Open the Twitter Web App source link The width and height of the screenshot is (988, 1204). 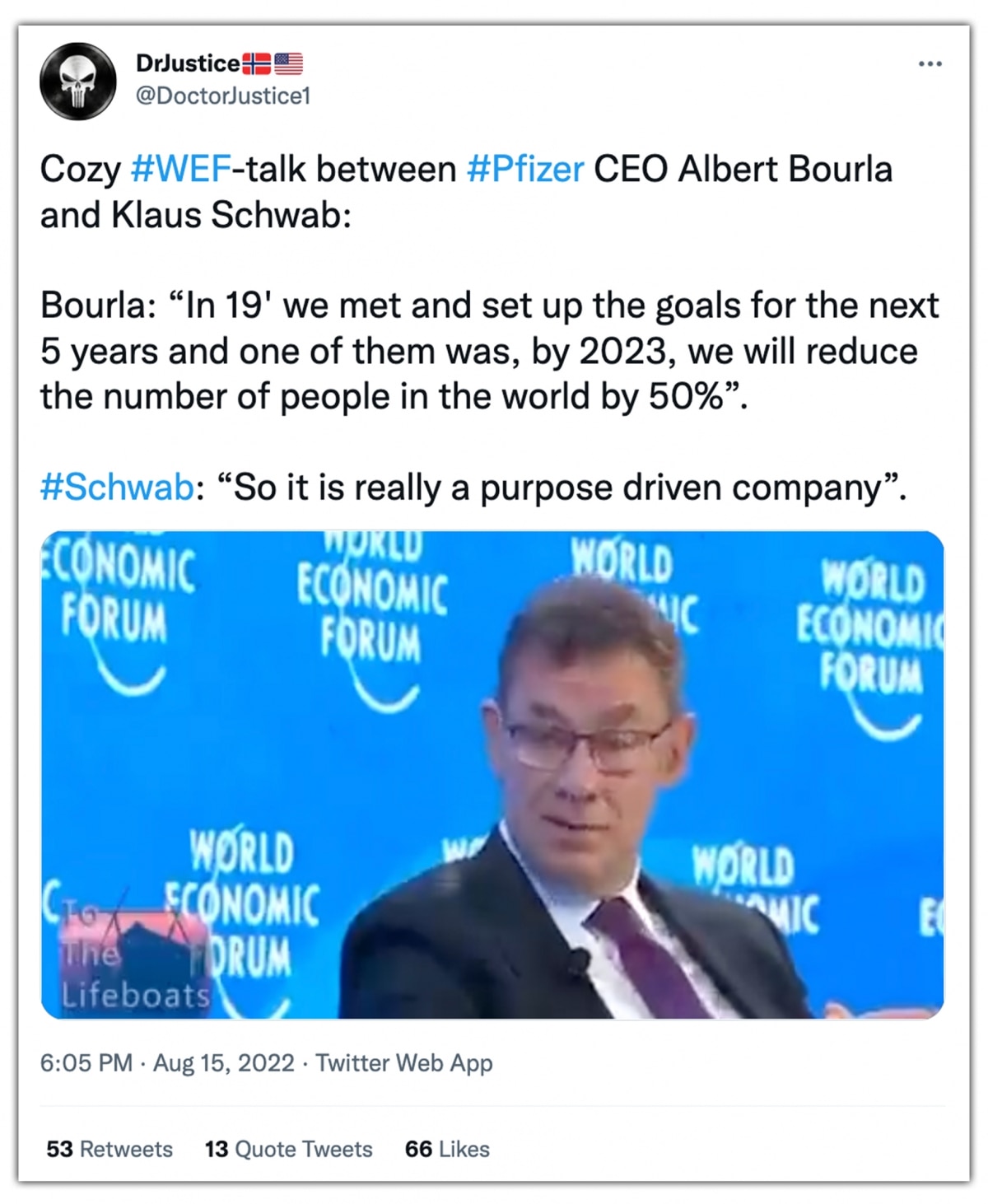[x=403, y=1063]
